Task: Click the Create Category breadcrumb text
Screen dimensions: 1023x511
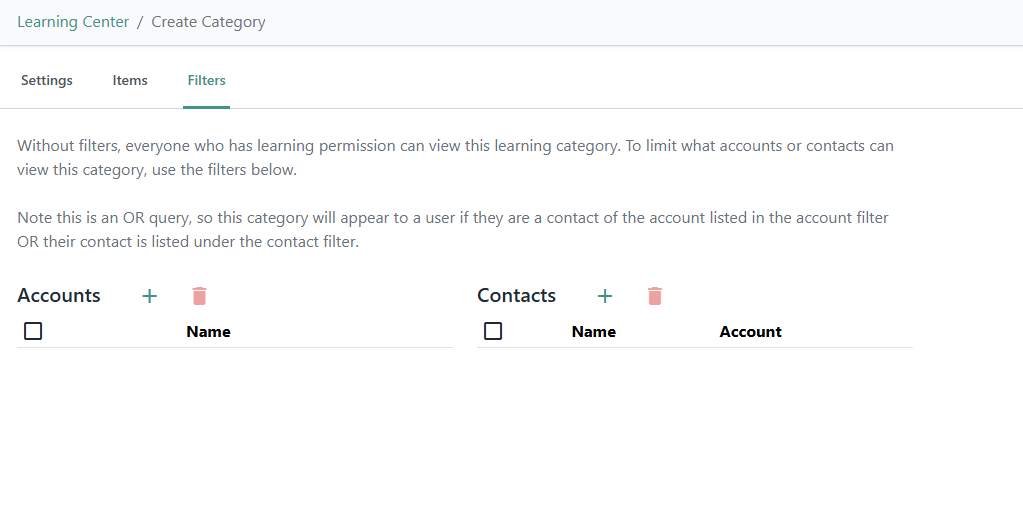Action: [208, 22]
